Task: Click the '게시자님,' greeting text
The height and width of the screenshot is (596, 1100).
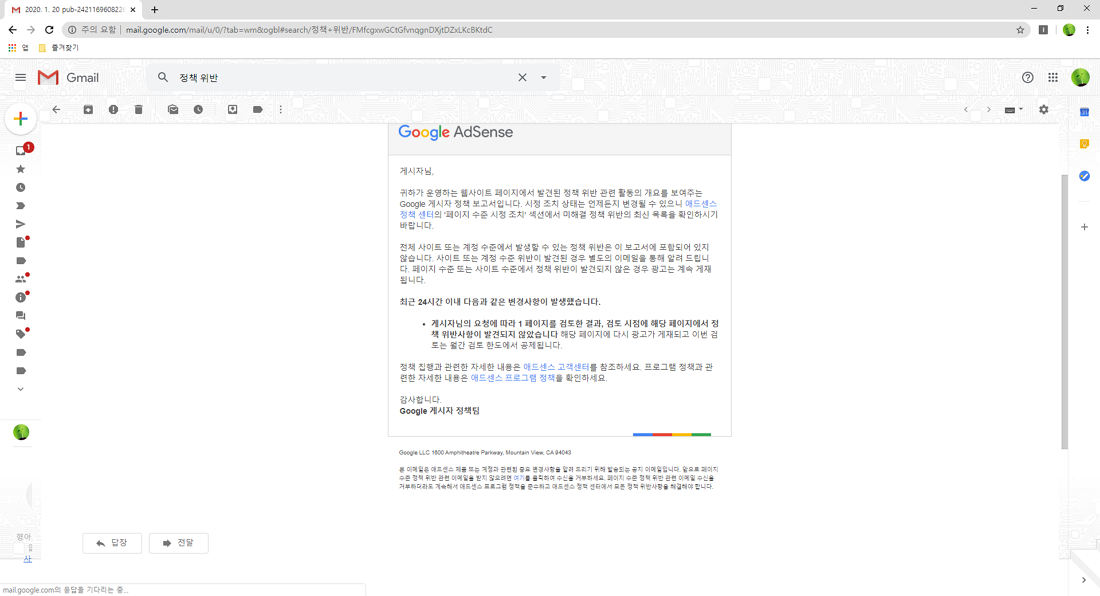Action: tap(417, 171)
